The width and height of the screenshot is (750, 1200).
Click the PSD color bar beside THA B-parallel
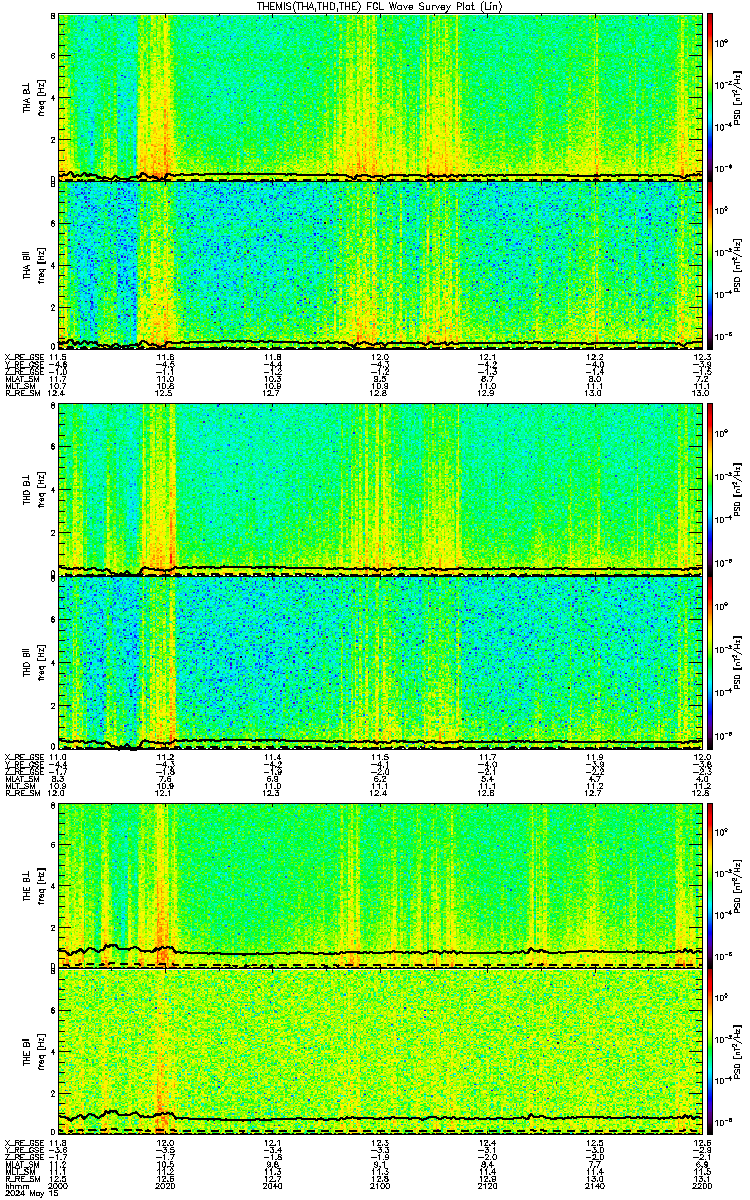tap(710, 266)
